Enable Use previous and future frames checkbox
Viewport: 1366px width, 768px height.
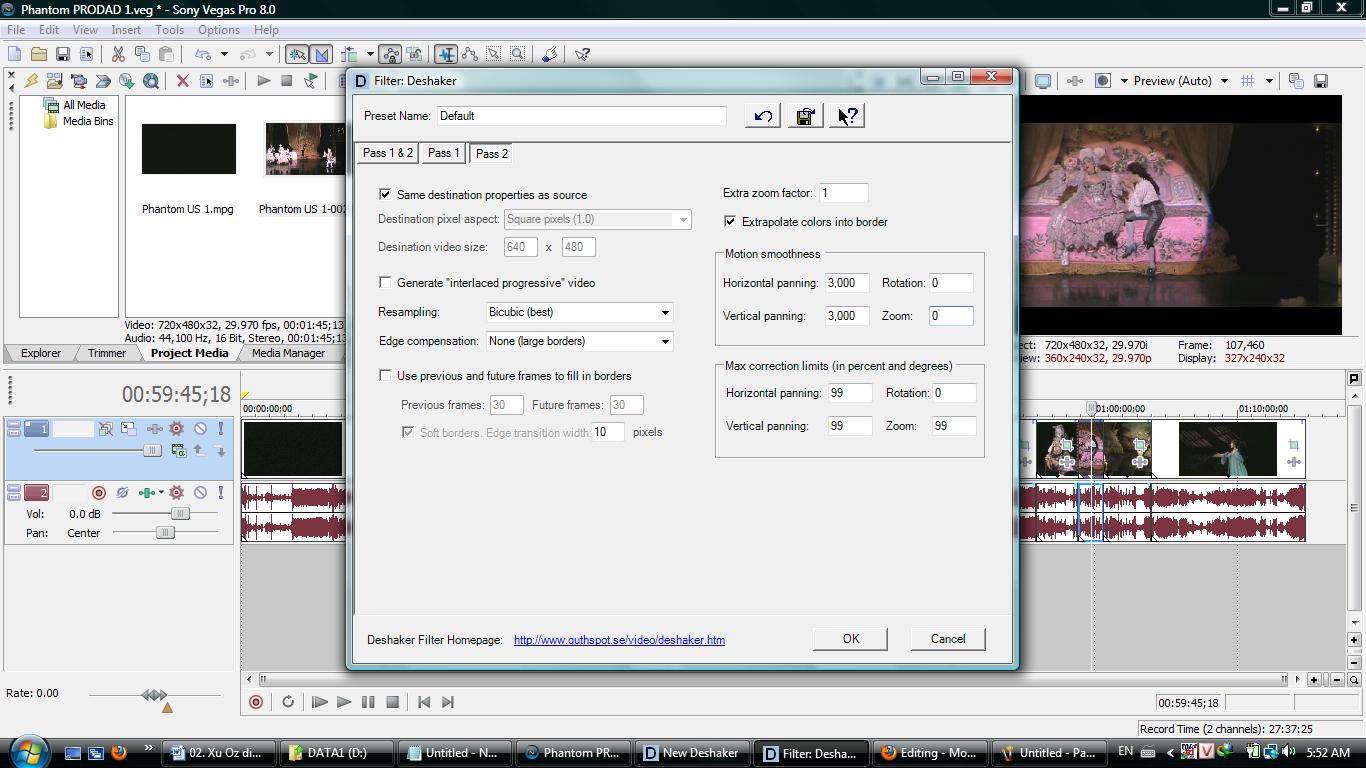[x=385, y=375]
